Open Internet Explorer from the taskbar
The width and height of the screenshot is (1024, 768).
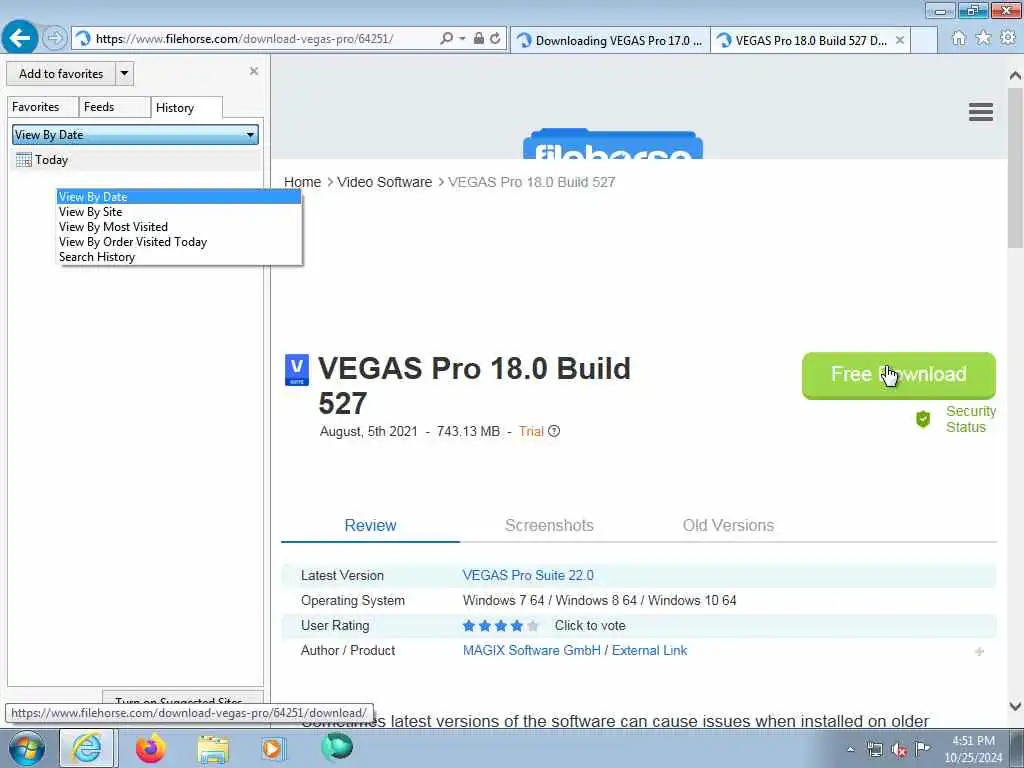click(x=87, y=748)
